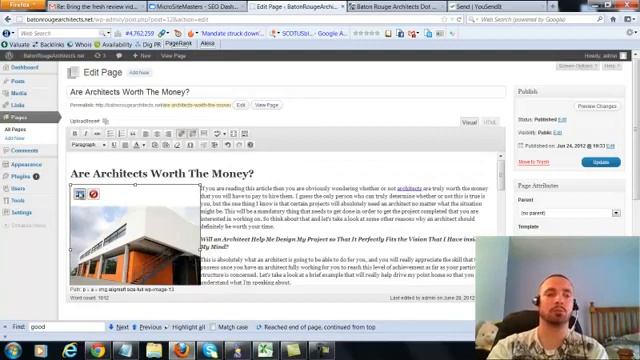The image size is (640, 360).
Task: Open the Media menu in the sidebar
Action: [x=19, y=93]
